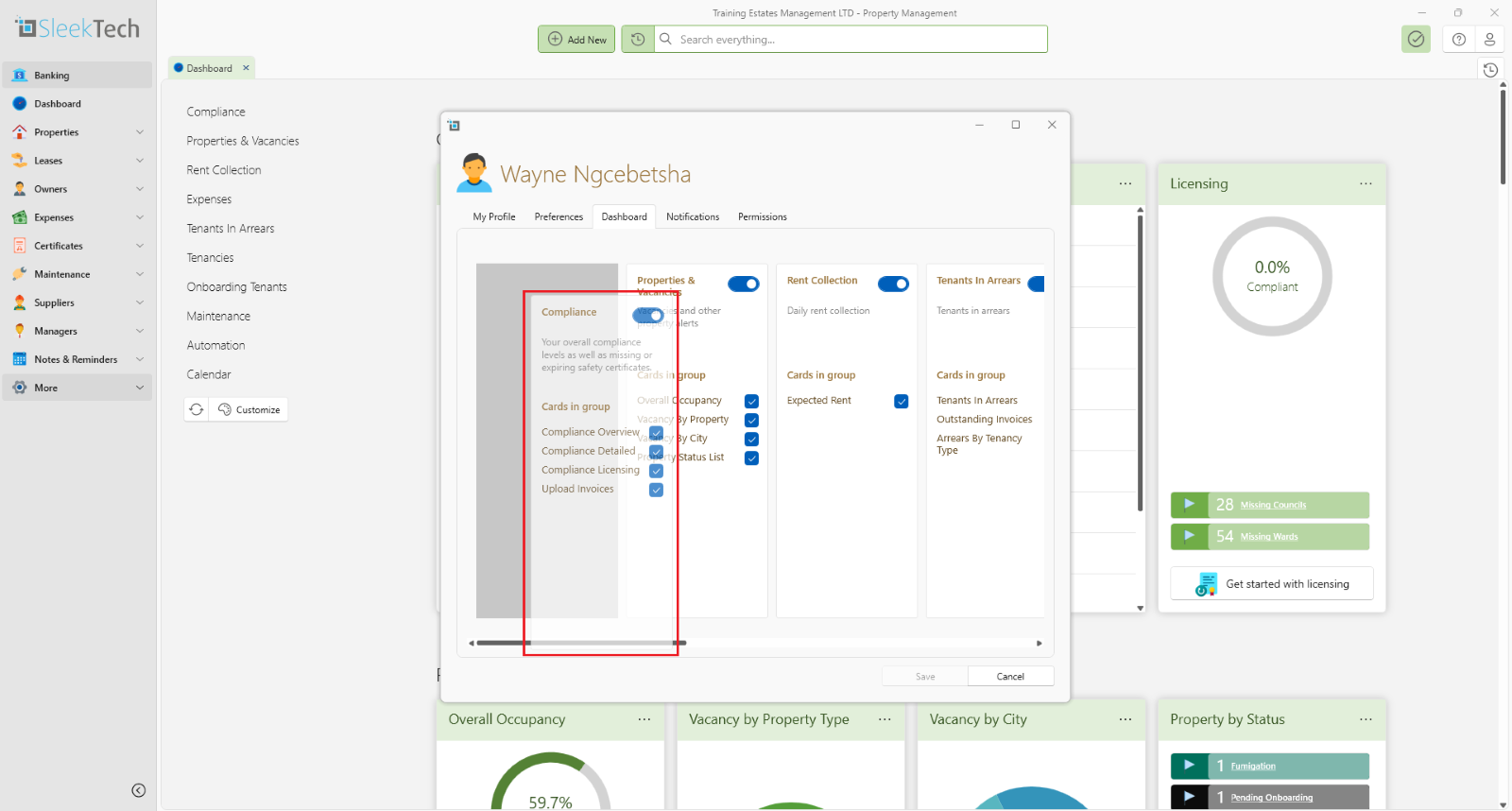Uncheck the Vacancy By Property checkbox

click(751, 420)
